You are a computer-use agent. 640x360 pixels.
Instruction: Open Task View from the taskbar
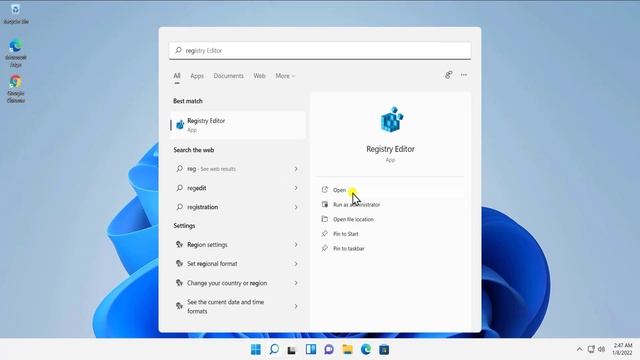tap(292, 349)
